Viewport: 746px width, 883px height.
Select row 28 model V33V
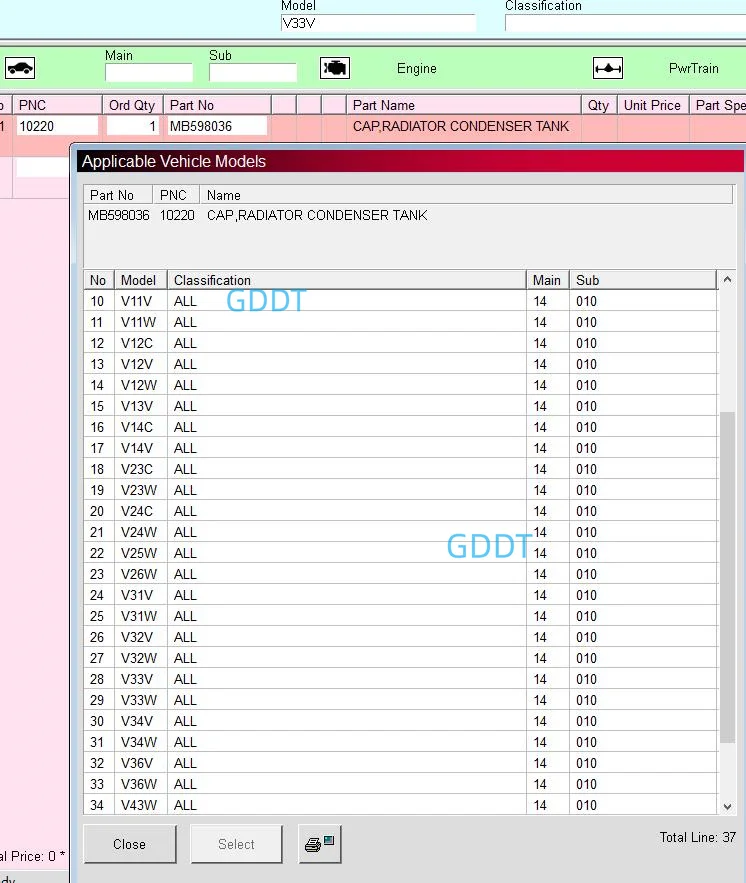[x=400, y=679]
